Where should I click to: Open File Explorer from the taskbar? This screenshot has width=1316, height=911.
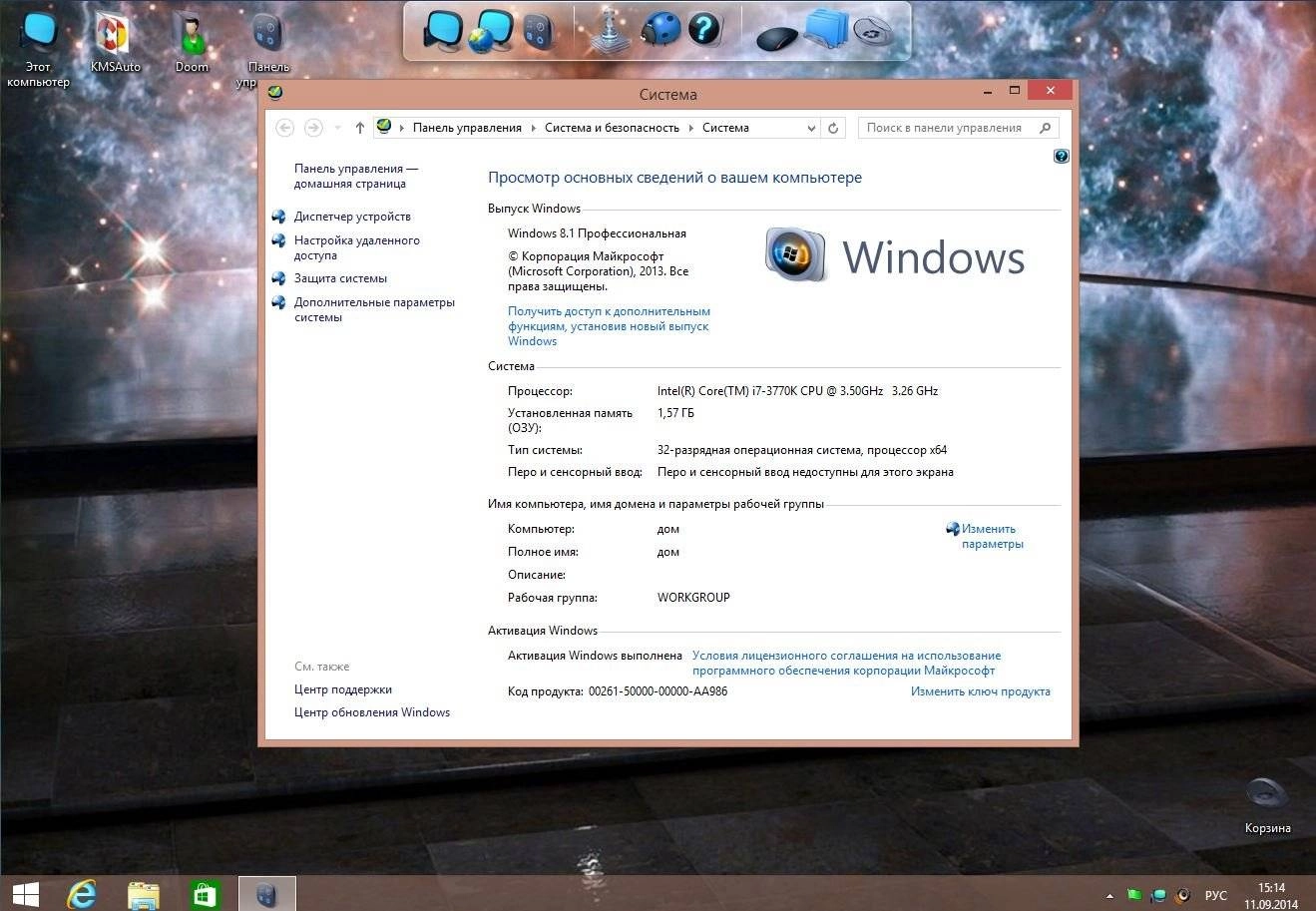(144, 894)
